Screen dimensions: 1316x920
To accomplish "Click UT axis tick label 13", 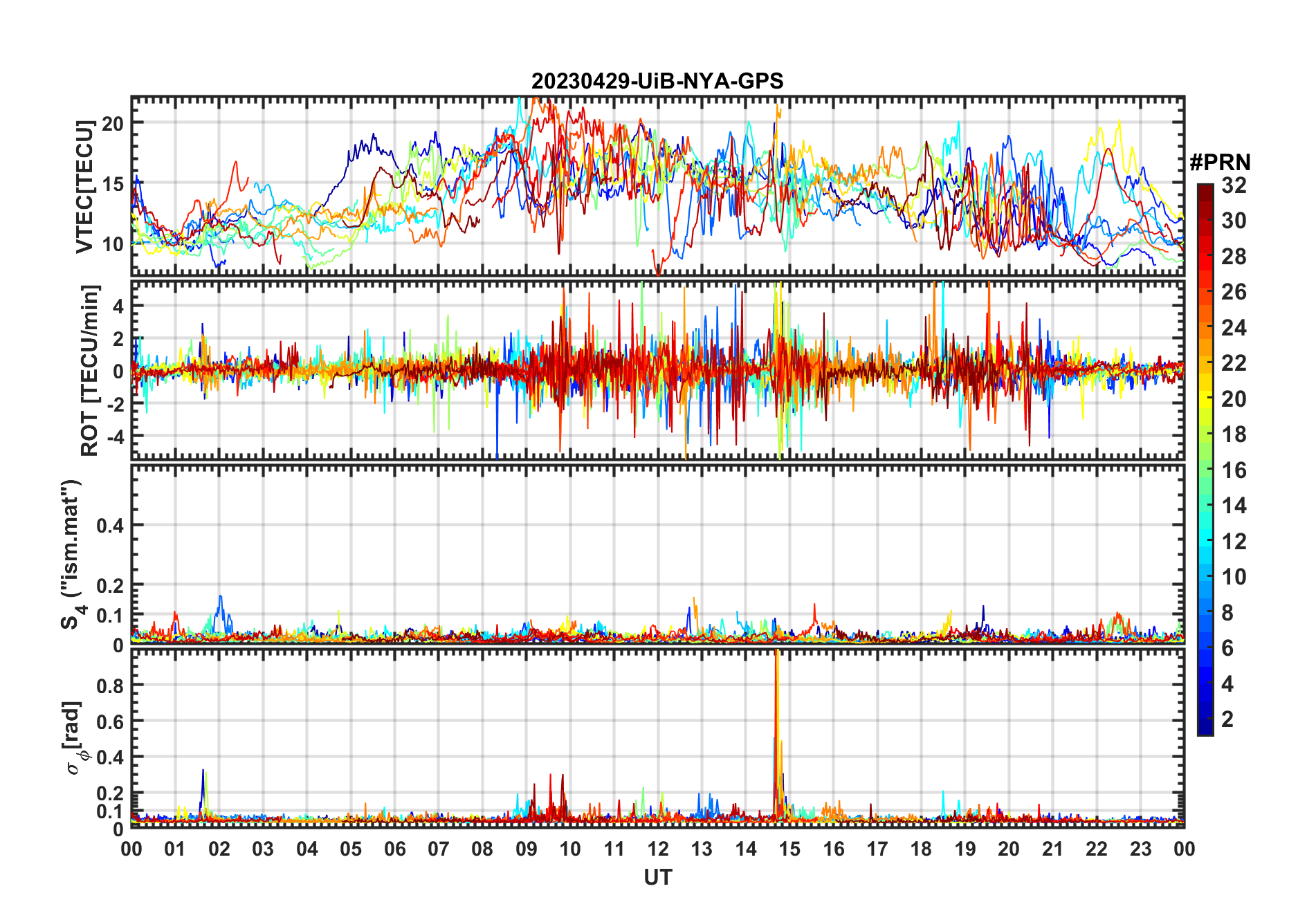I will point(702,849).
